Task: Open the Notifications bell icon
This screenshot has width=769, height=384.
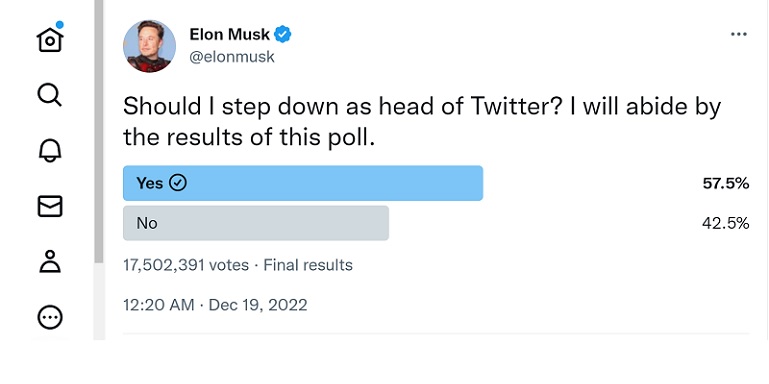Action: 50,151
